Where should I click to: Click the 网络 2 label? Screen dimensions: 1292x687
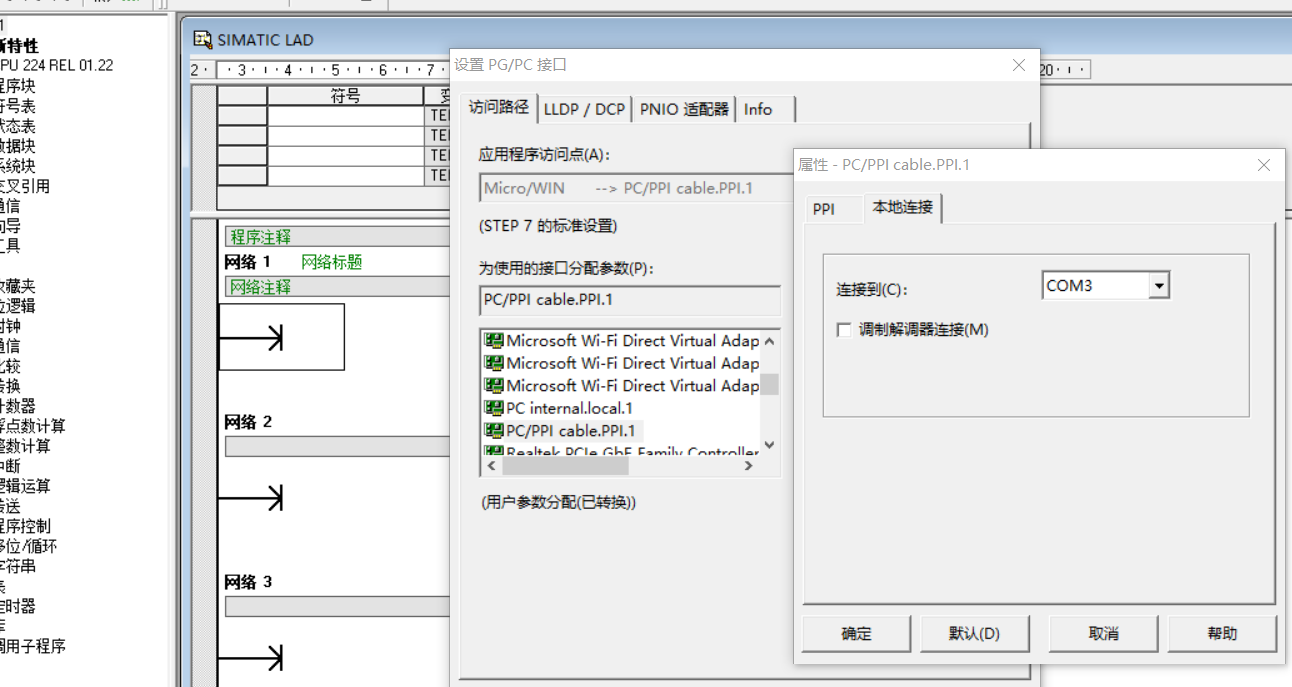coord(248,422)
